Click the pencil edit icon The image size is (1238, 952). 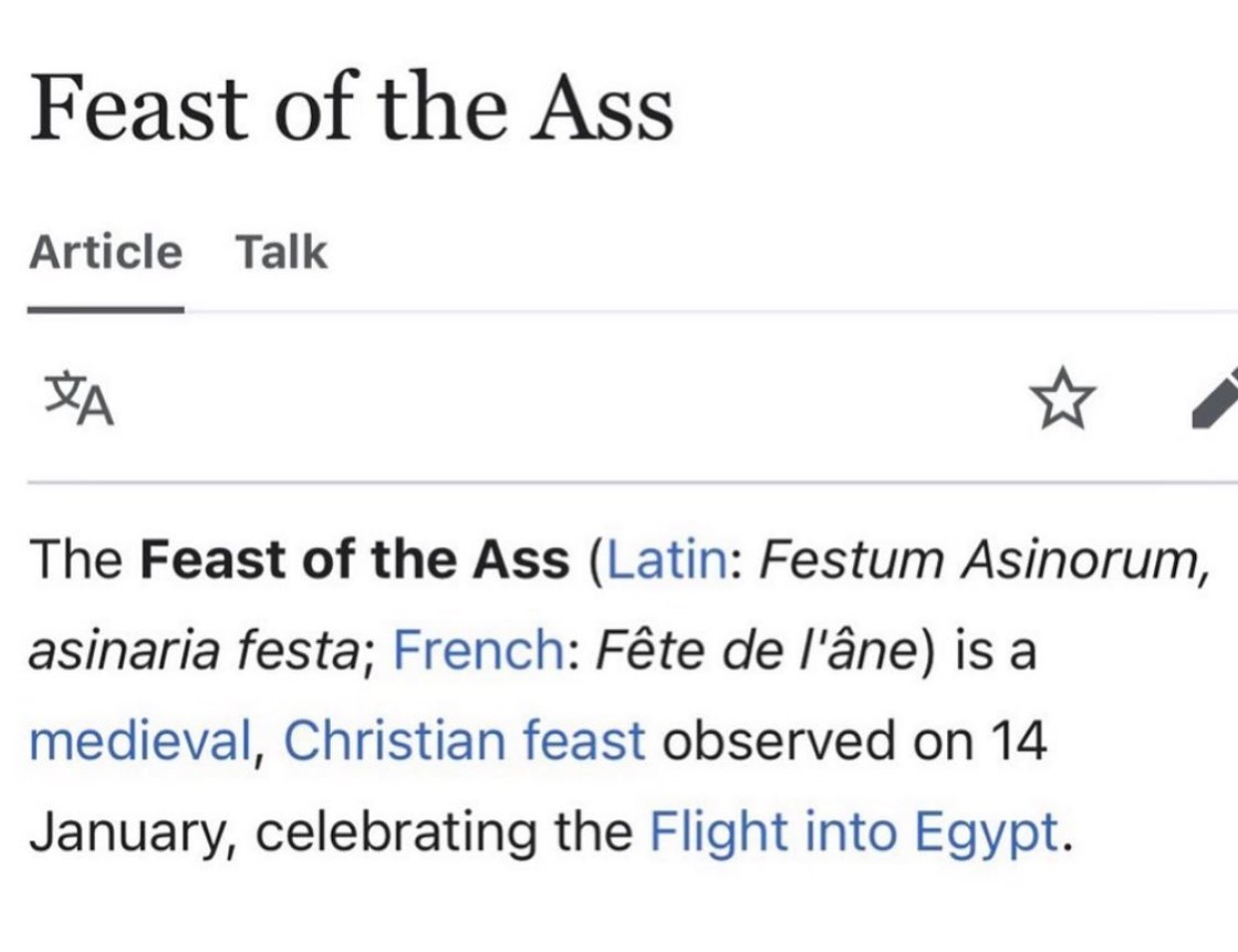(1218, 398)
